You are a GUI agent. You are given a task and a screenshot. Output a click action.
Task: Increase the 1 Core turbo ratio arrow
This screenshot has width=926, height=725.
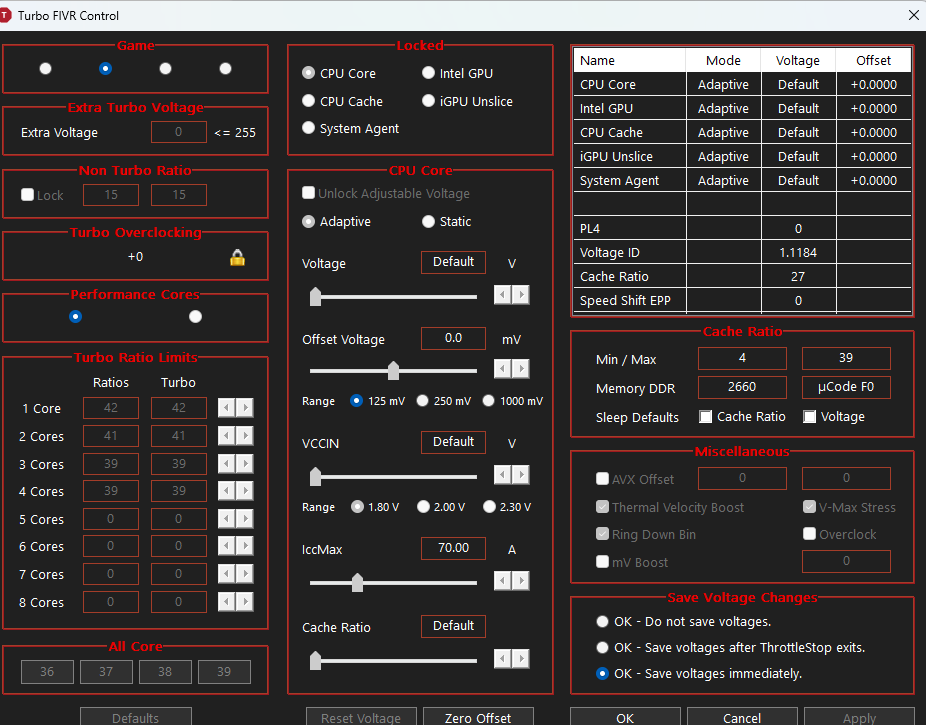245,407
